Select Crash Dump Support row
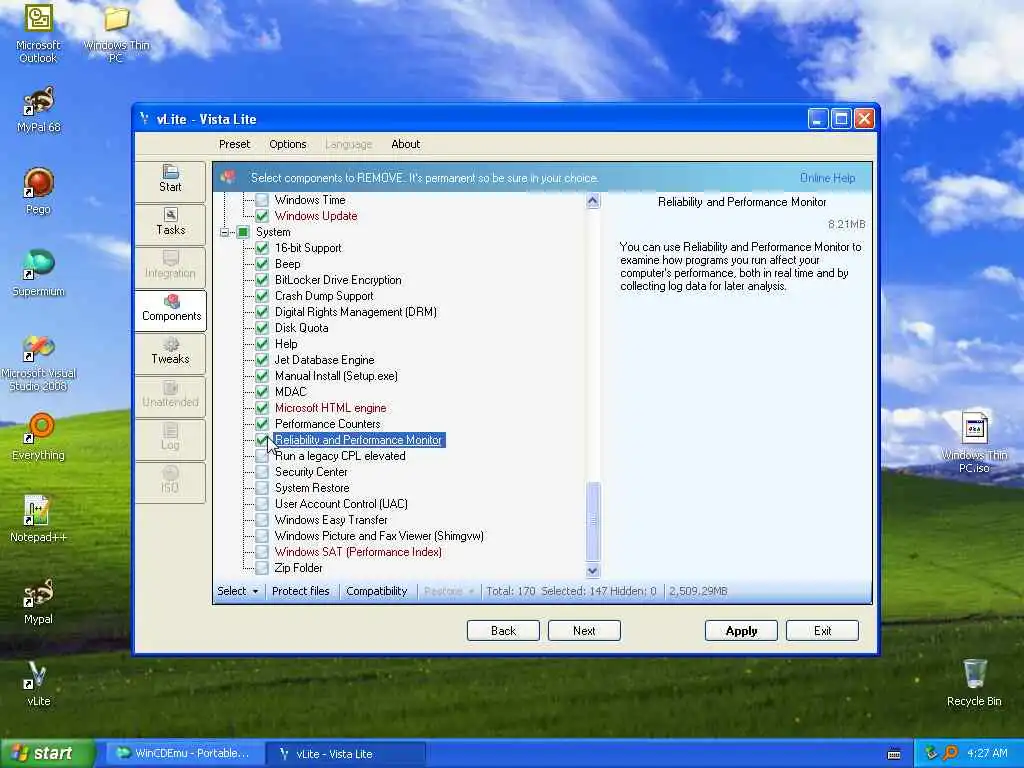The width and height of the screenshot is (1024, 768). [324, 296]
